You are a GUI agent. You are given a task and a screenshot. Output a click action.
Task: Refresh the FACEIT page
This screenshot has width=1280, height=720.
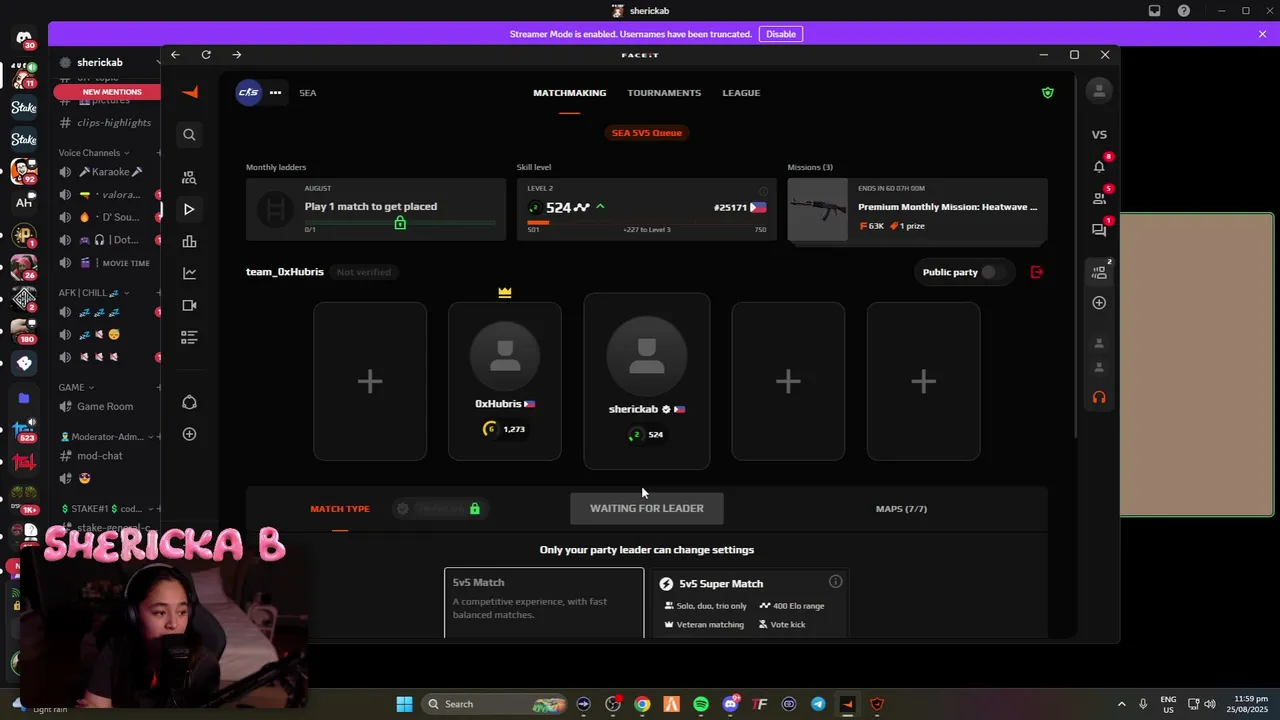click(x=206, y=55)
